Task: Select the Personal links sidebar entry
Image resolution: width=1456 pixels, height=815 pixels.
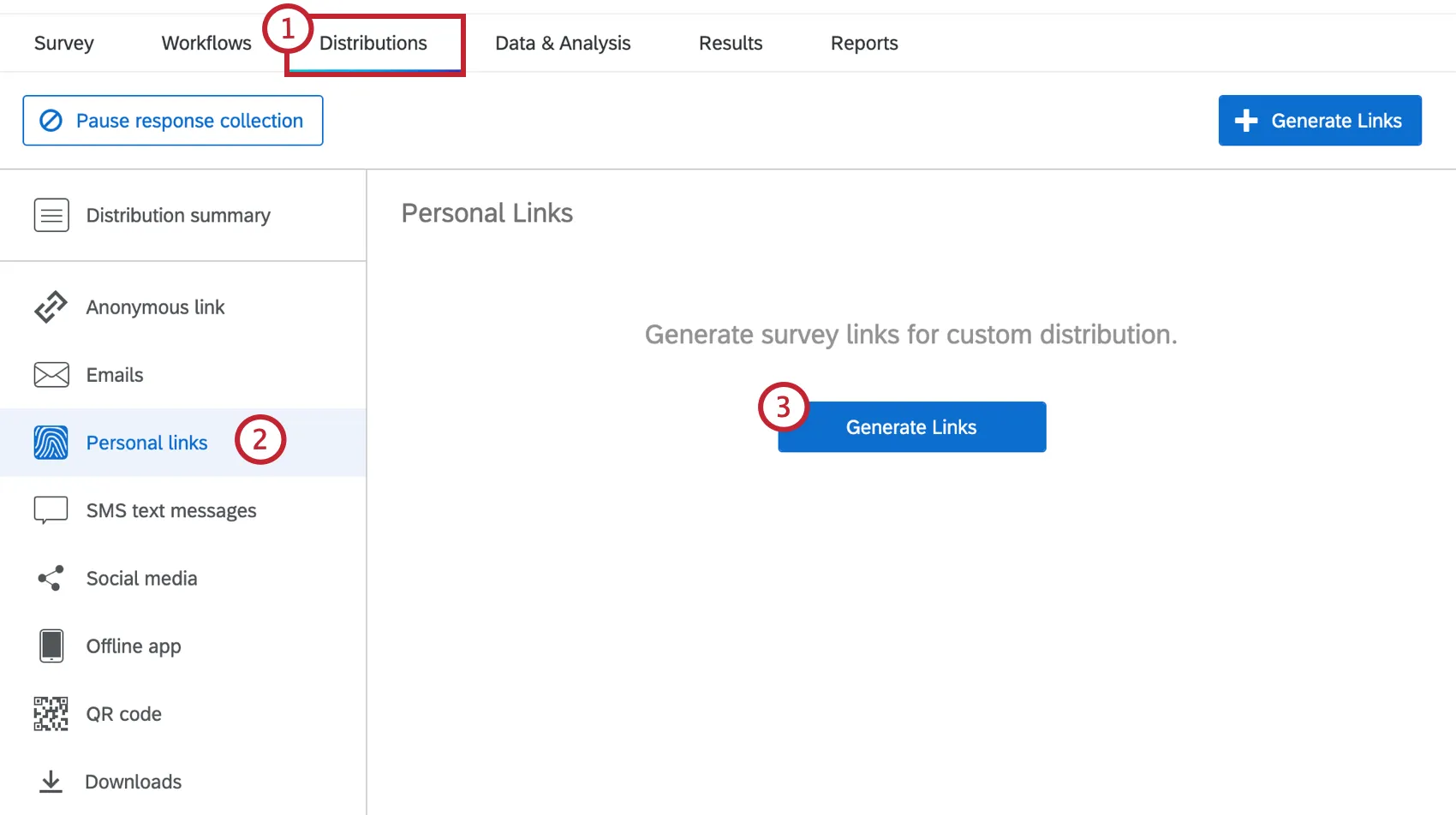Action: coord(146,442)
